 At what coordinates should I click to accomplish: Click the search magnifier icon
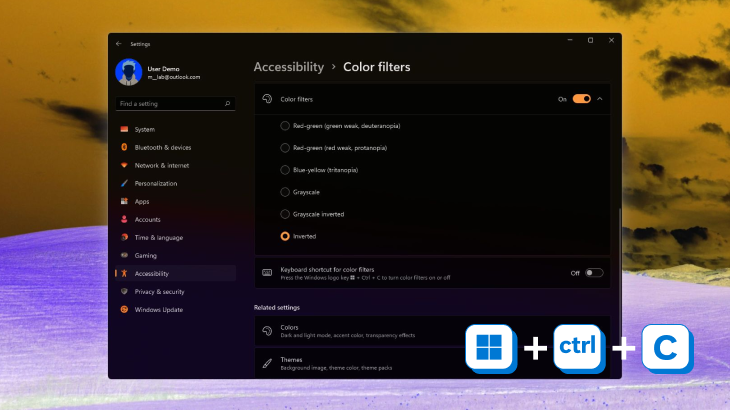coord(227,104)
